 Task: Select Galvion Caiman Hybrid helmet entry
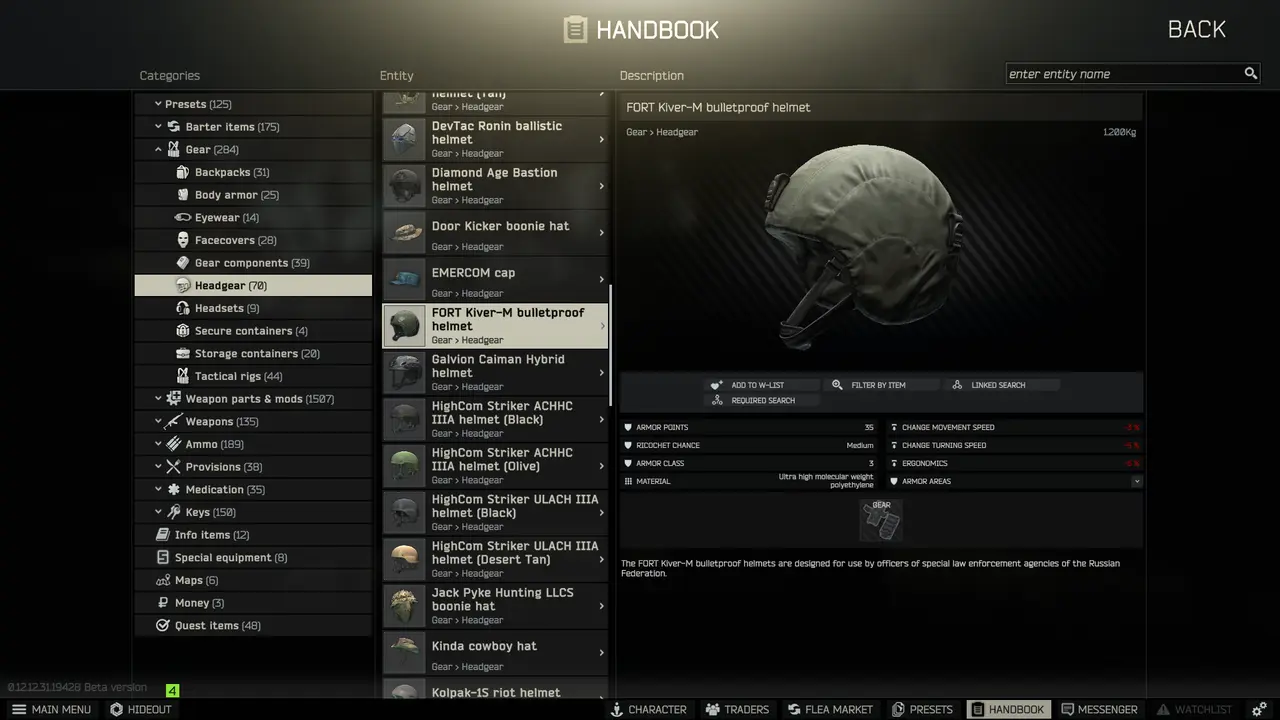(495, 372)
